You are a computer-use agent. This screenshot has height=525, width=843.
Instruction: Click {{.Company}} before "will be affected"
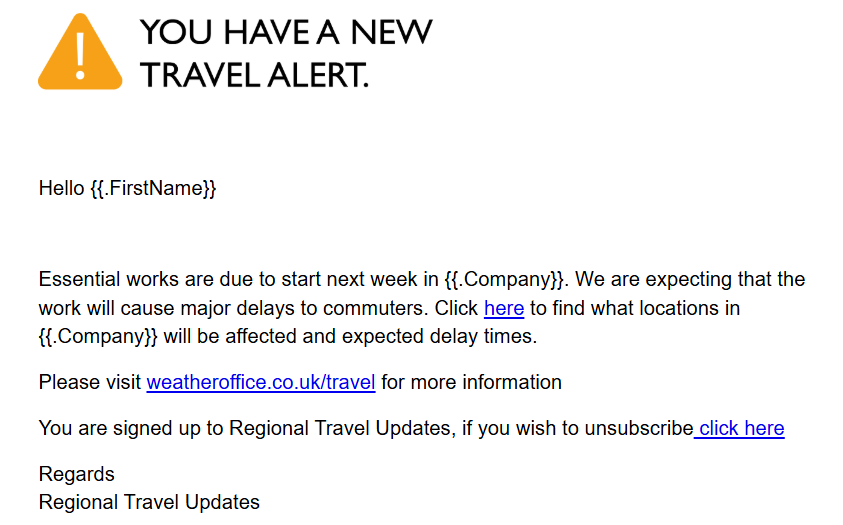click(x=98, y=336)
